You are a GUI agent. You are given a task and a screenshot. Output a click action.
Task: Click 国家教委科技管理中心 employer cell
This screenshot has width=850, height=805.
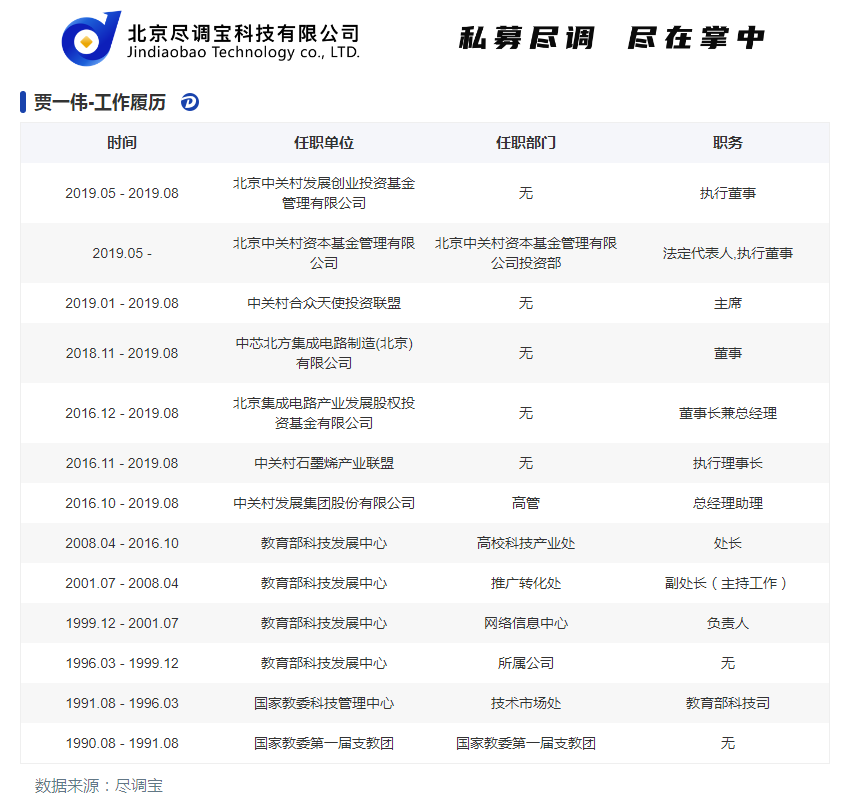[324, 703]
